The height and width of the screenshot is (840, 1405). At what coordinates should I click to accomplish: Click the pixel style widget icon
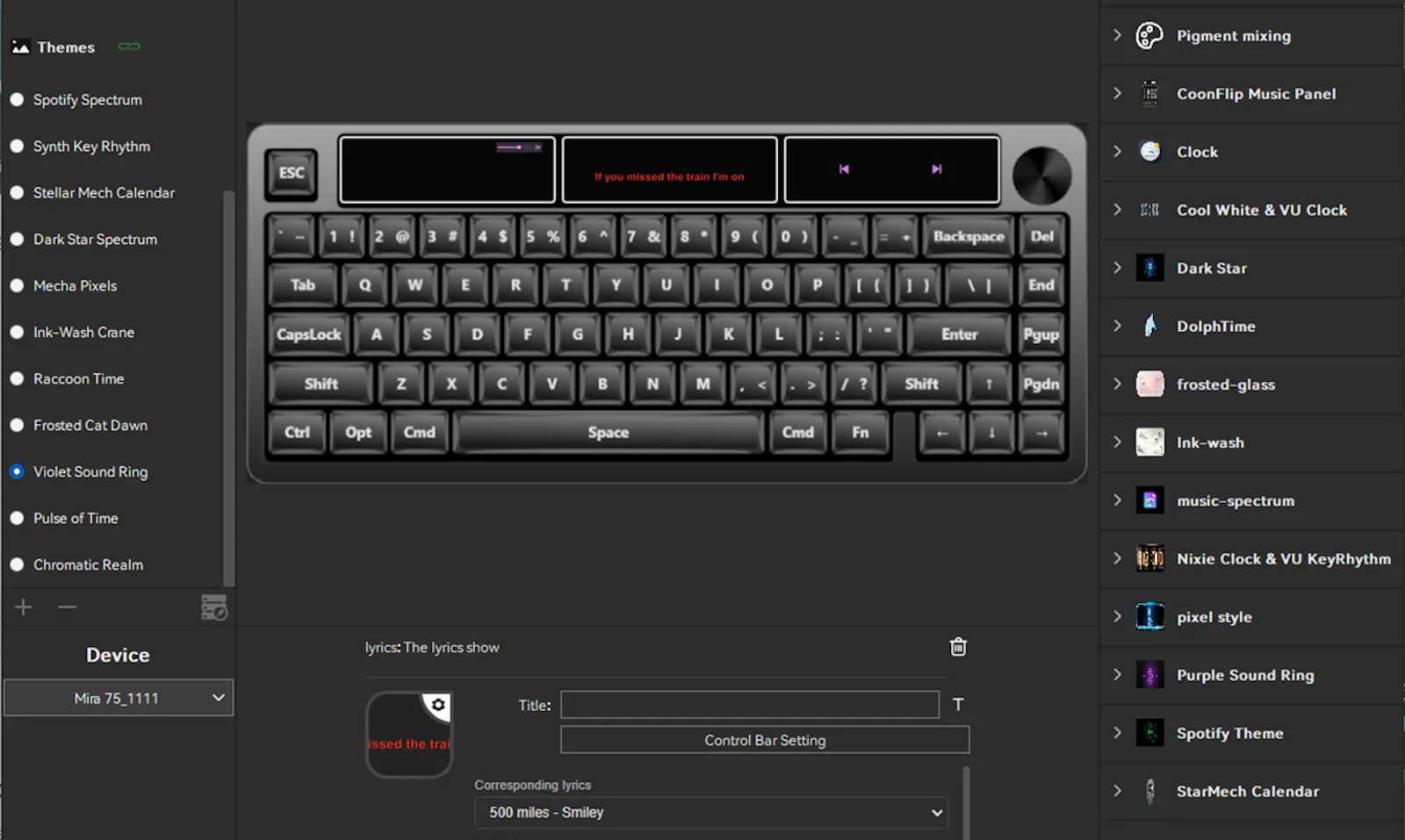(1149, 616)
